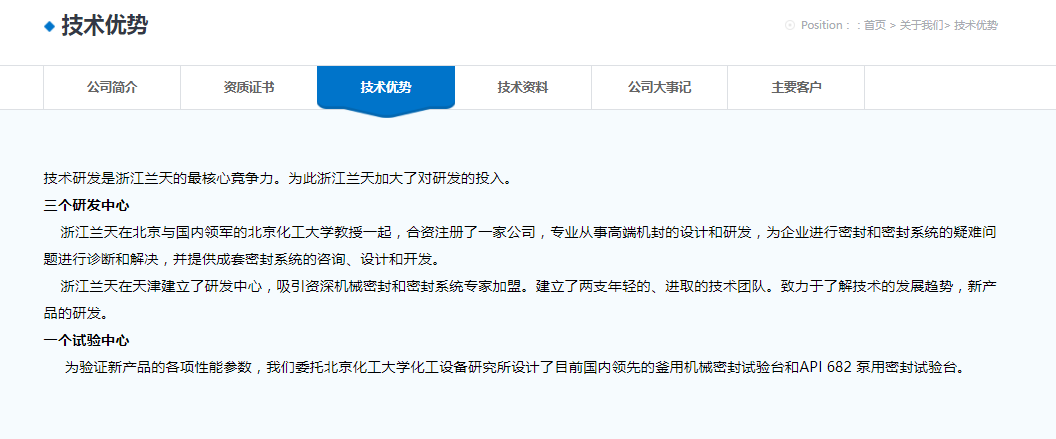Click the paragraph starting 为验证新产品的各项性能参数
The height and width of the screenshot is (439, 1056).
click(518, 368)
